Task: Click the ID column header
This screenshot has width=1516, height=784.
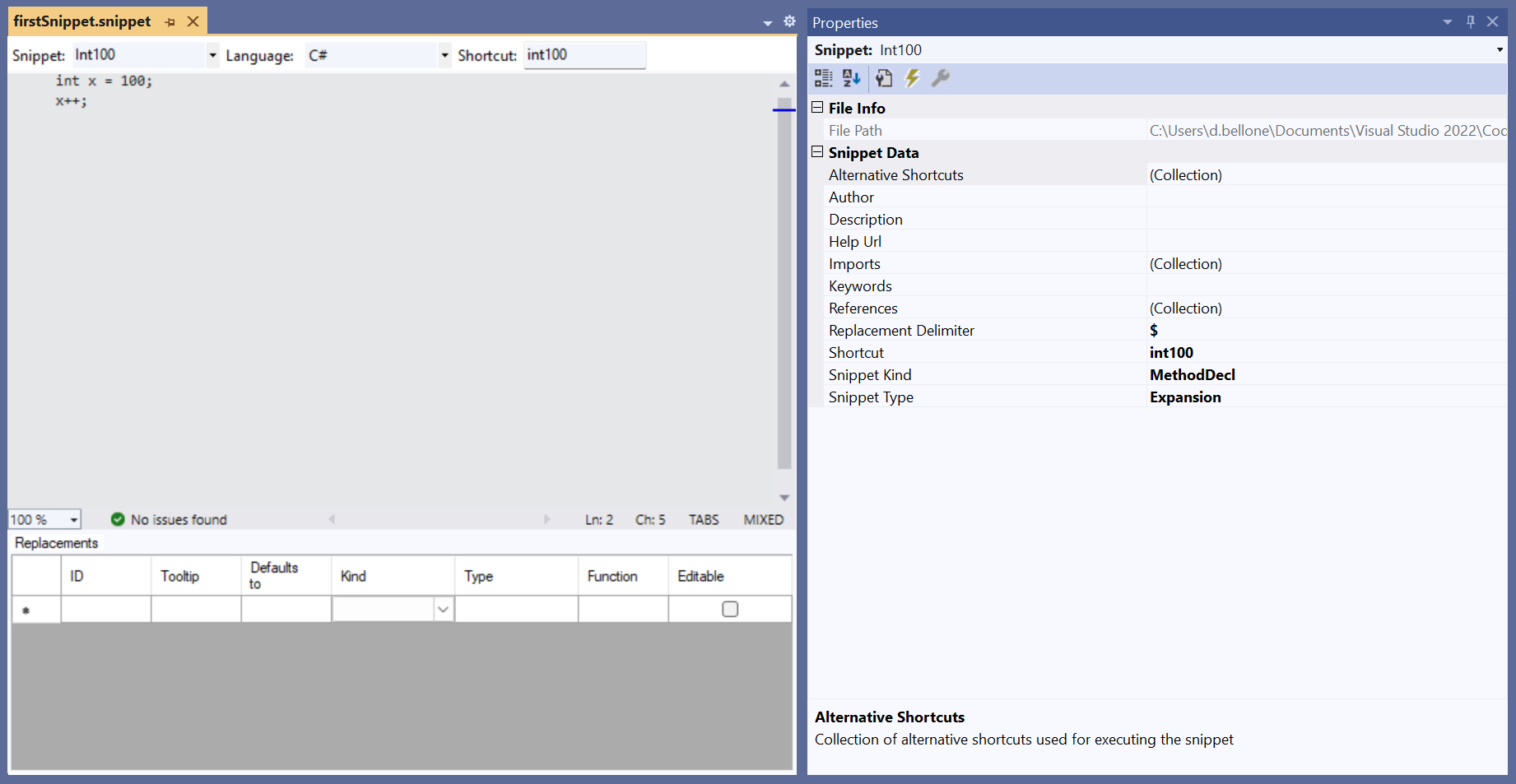Action: [x=106, y=576]
